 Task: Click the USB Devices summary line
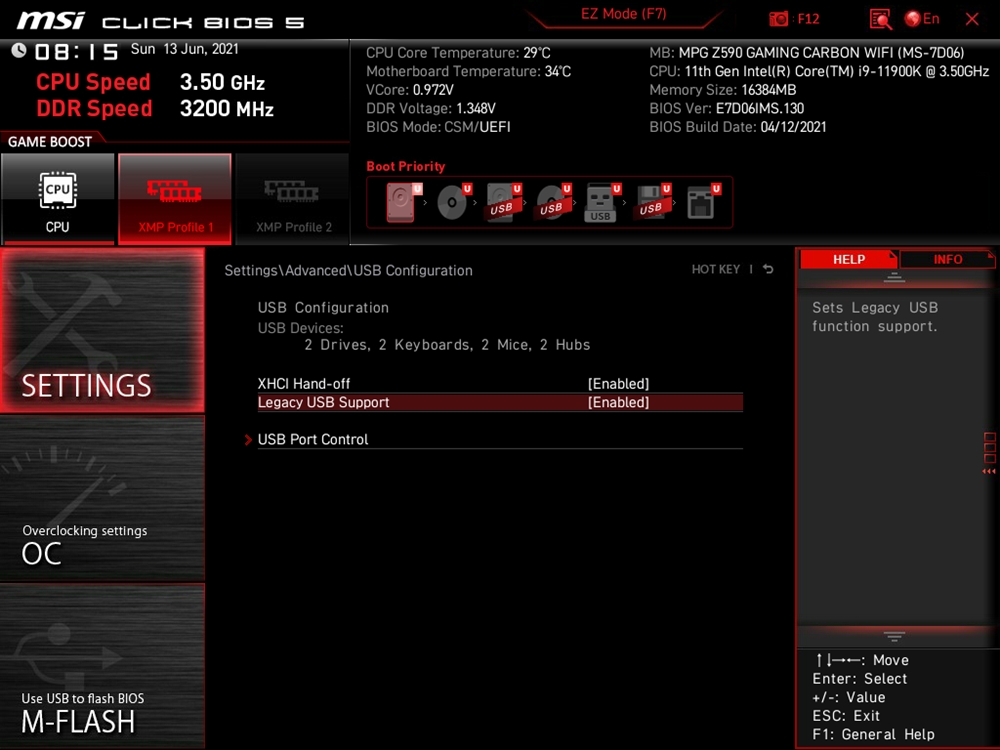(x=447, y=345)
